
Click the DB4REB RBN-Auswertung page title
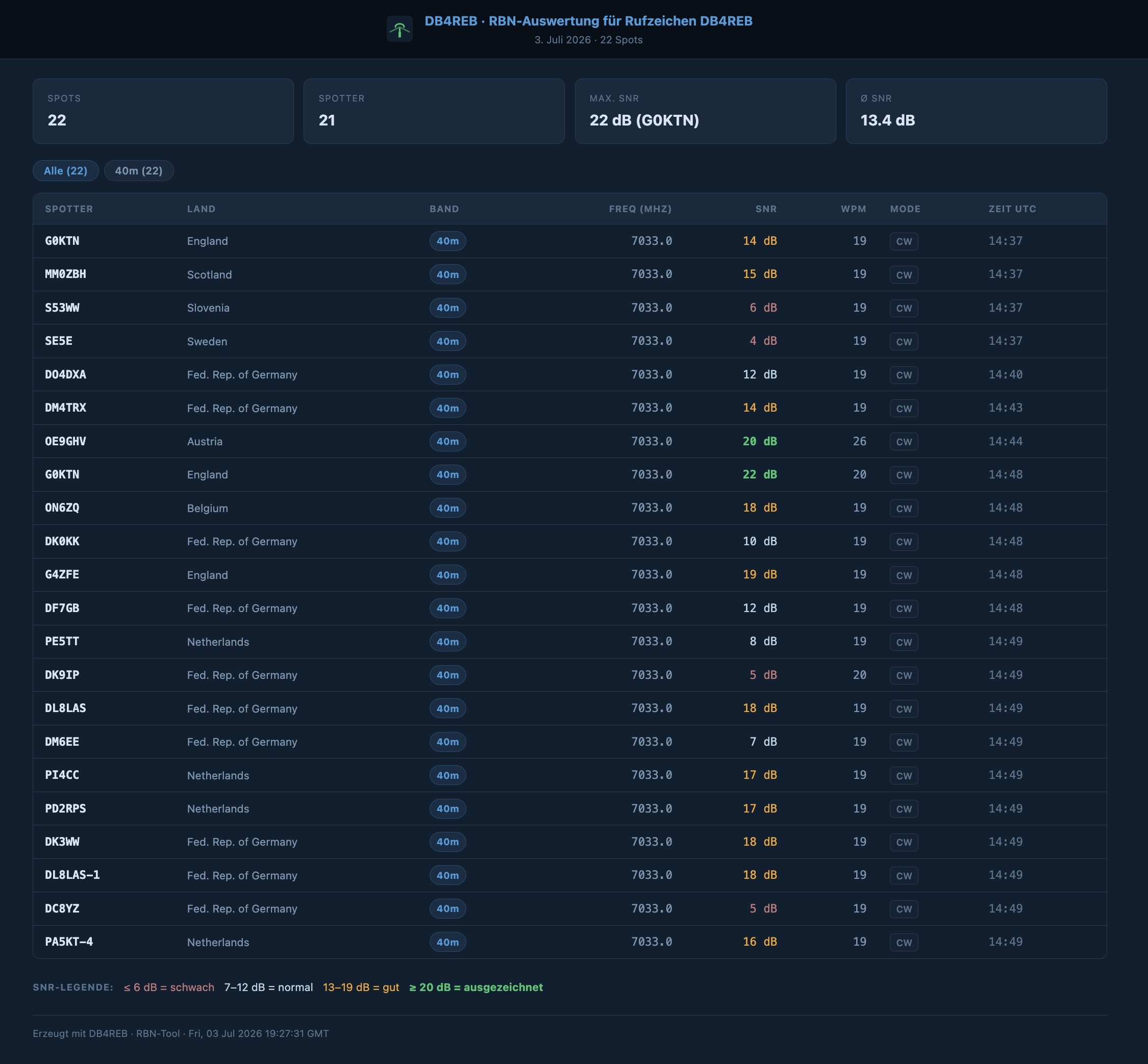(588, 21)
